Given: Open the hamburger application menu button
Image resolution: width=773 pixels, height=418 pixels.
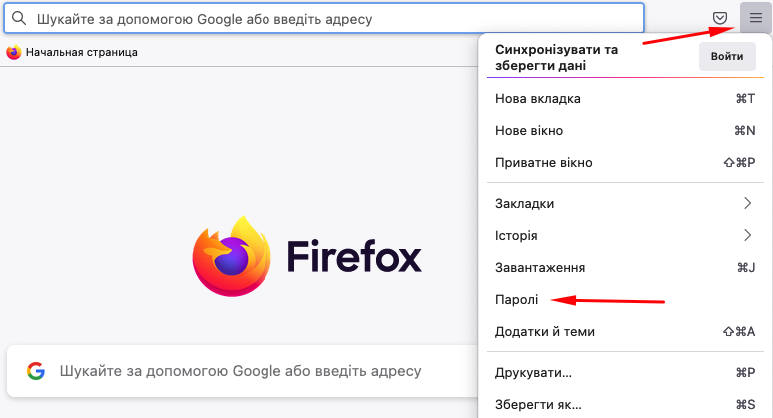Looking at the screenshot, I should 755,18.
